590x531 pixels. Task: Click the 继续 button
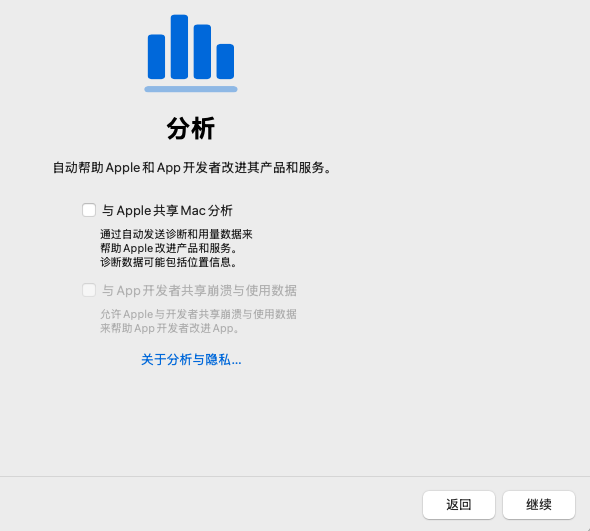tap(539, 505)
